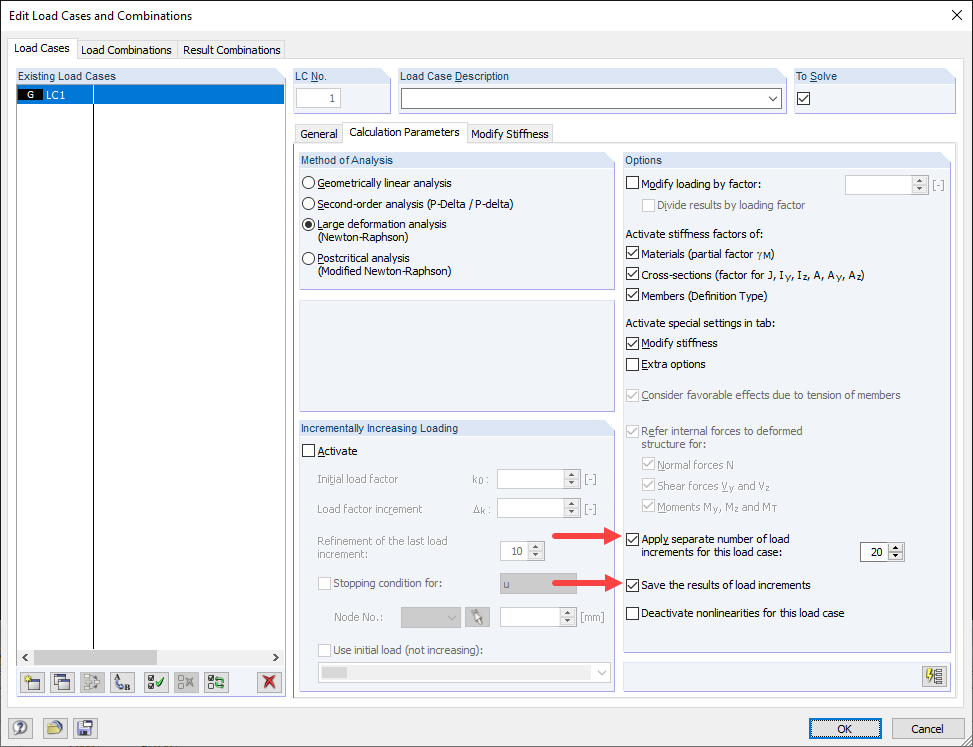
Task: Open the Load Case Description dropdown
Action: (x=773, y=98)
